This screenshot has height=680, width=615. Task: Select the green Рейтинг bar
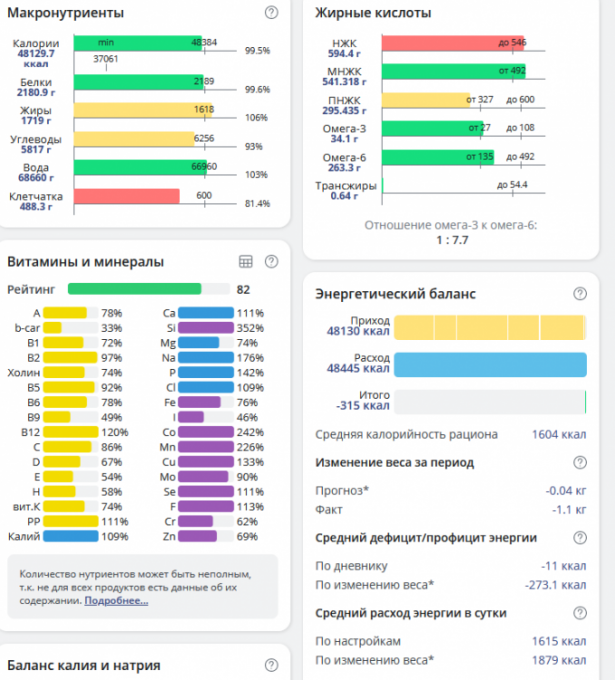pyautogui.click(x=134, y=289)
